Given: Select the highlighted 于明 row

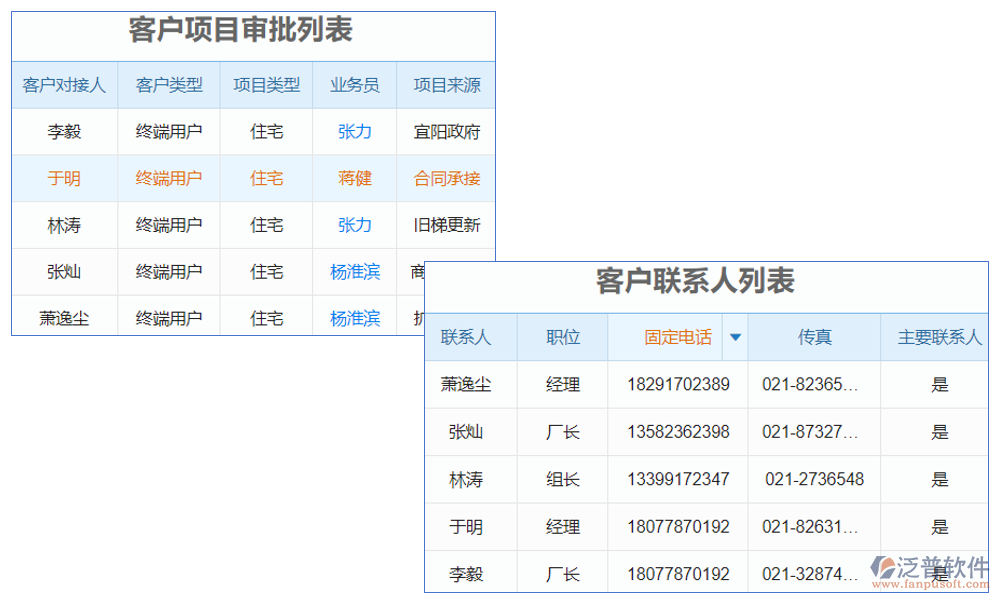Looking at the screenshot, I should coord(64,178).
